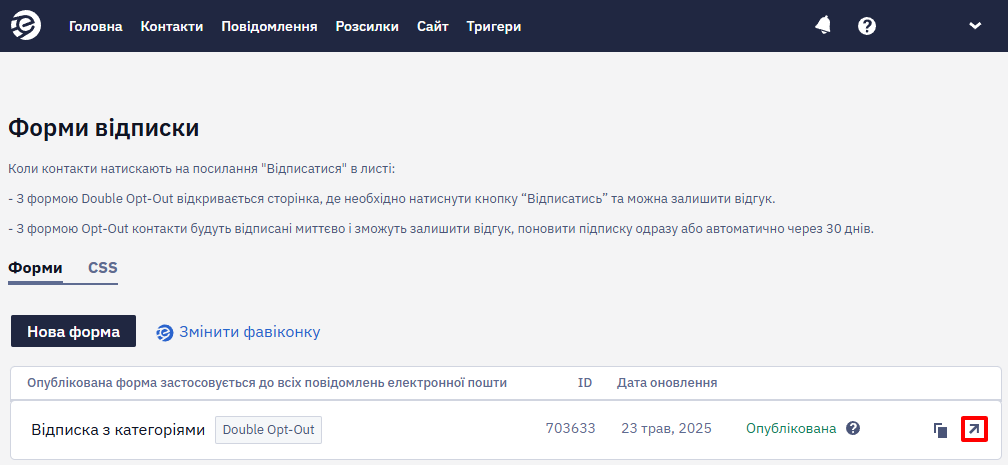Click the Double Opt-Out badge

(268, 430)
